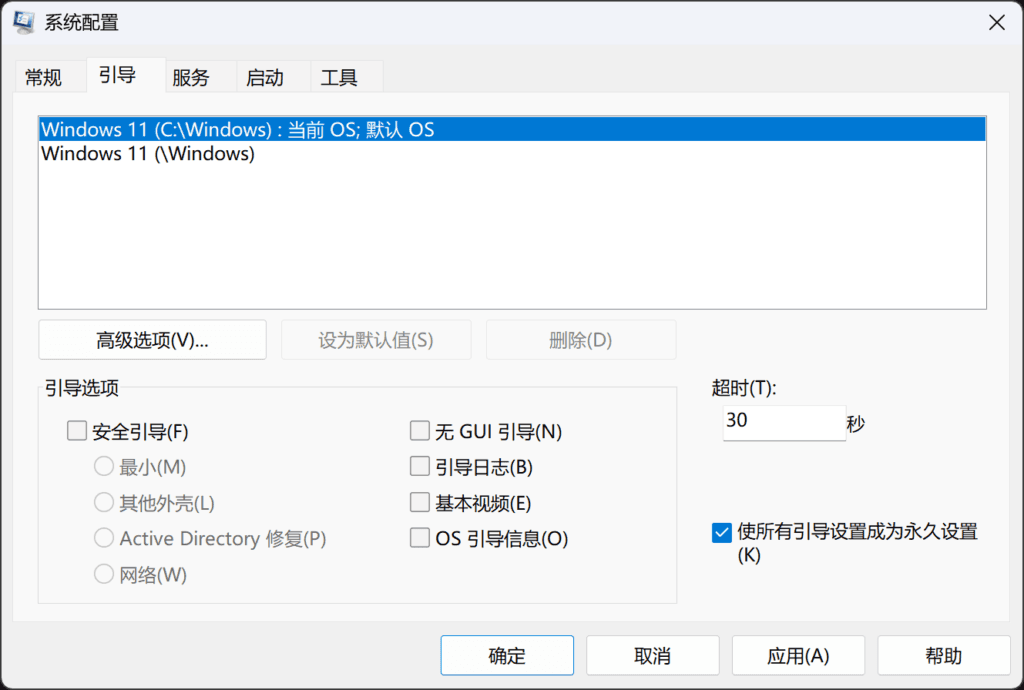
Task: Click the timeout value input field
Action: pos(783,423)
